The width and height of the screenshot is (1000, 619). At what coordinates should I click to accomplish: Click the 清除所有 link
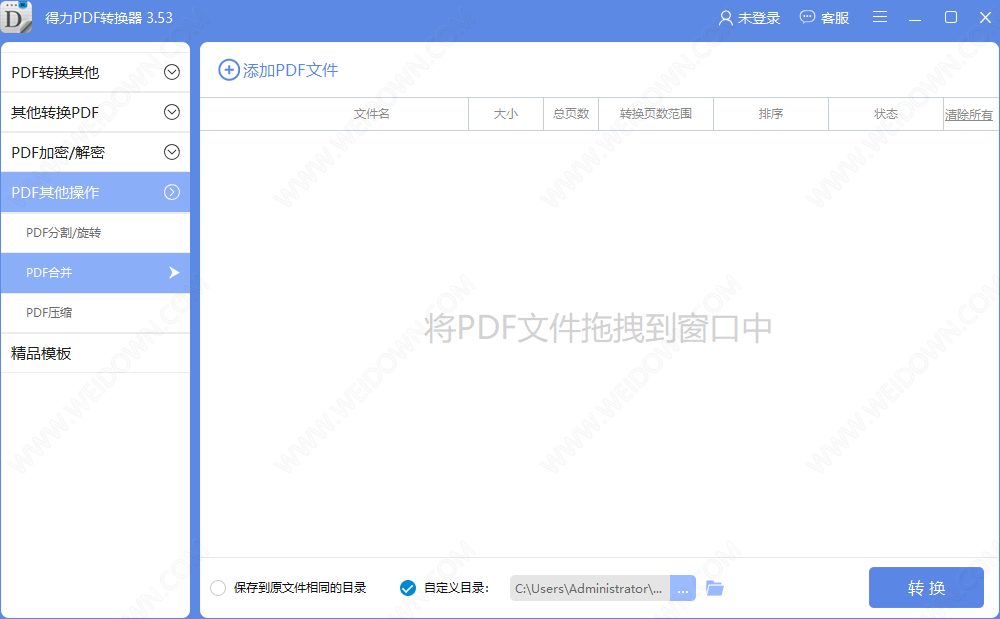[x=969, y=115]
